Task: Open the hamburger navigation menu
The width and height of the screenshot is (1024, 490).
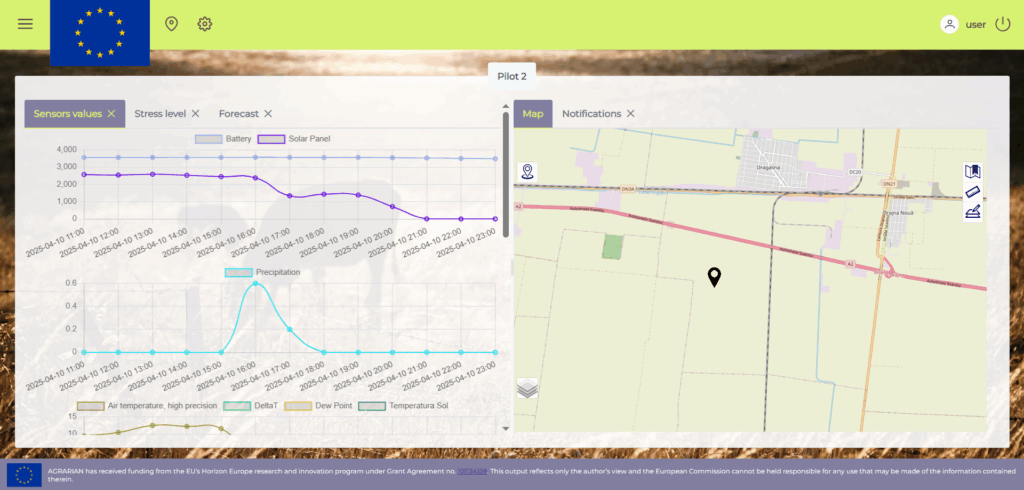Action: 25,24
